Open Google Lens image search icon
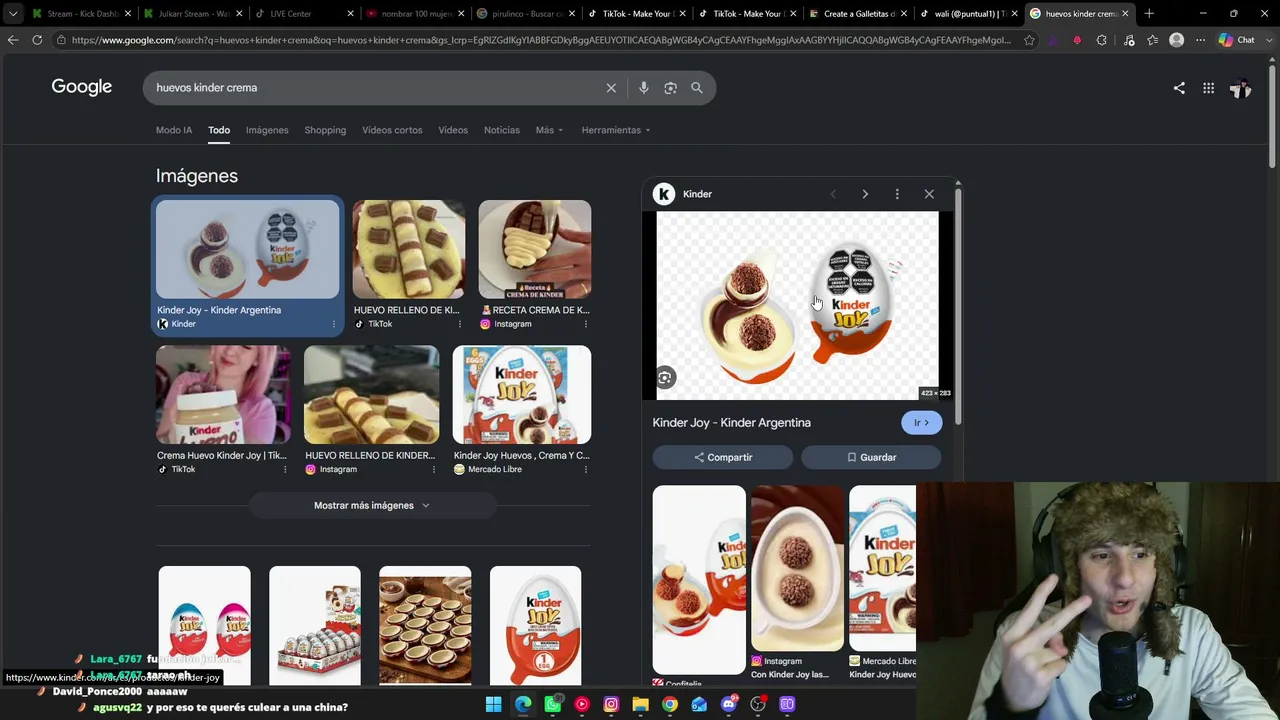1280x720 pixels. [670, 88]
